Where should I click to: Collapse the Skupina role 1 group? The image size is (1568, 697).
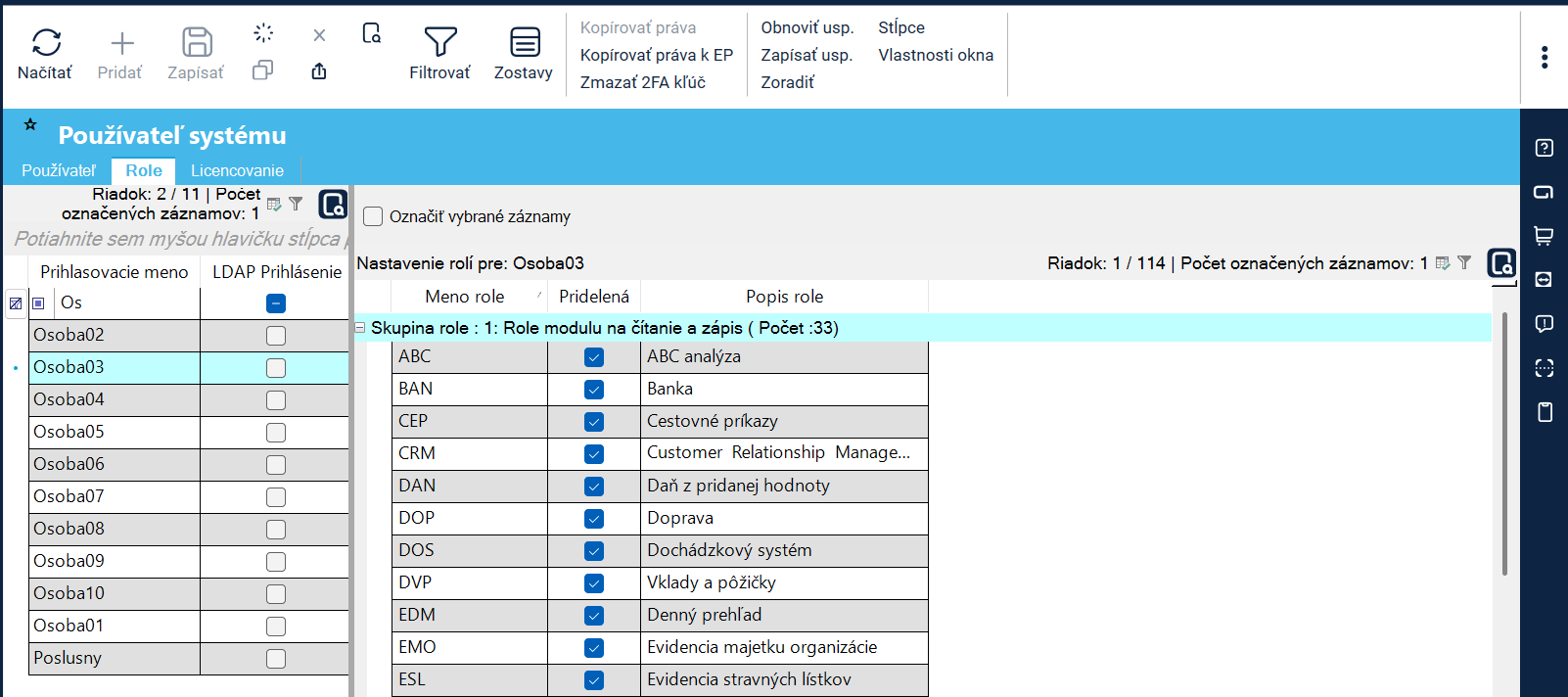[x=359, y=328]
